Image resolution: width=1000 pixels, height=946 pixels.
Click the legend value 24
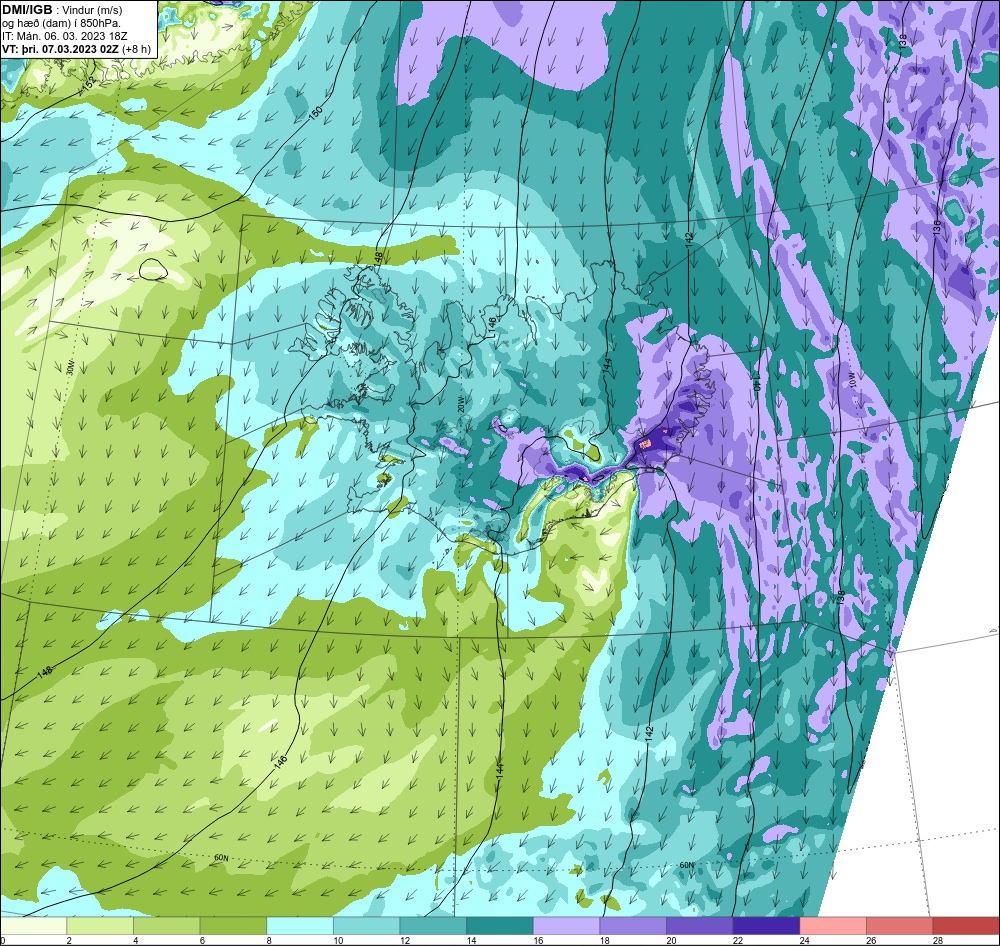(x=805, y=940)
